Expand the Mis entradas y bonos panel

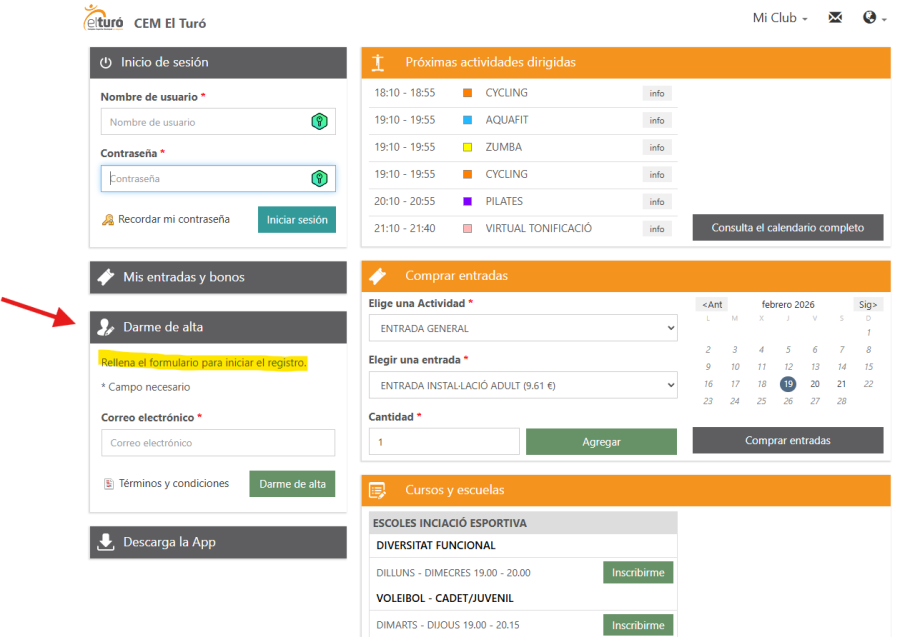(218, 277)
